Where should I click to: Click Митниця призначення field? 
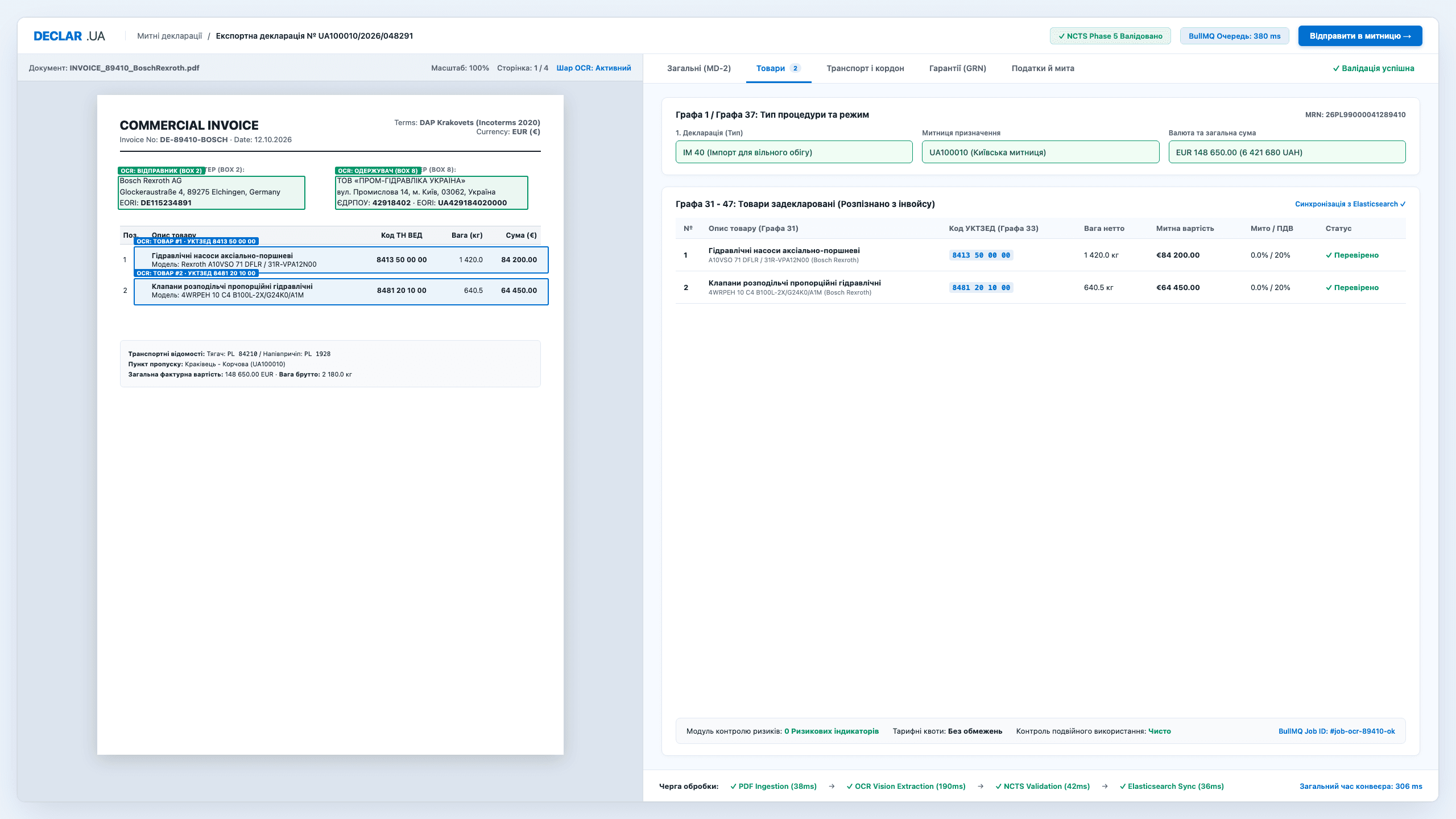1040,152
